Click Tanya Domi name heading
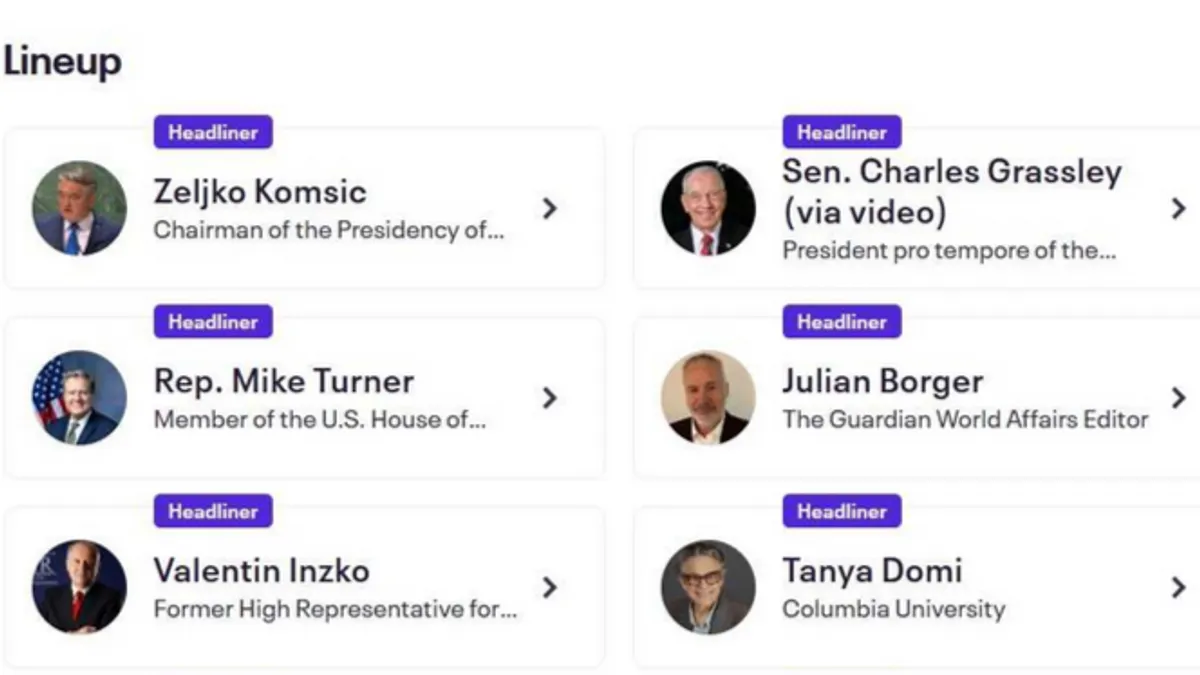Viewport: 1200px width, 675px height. (871, 570)
